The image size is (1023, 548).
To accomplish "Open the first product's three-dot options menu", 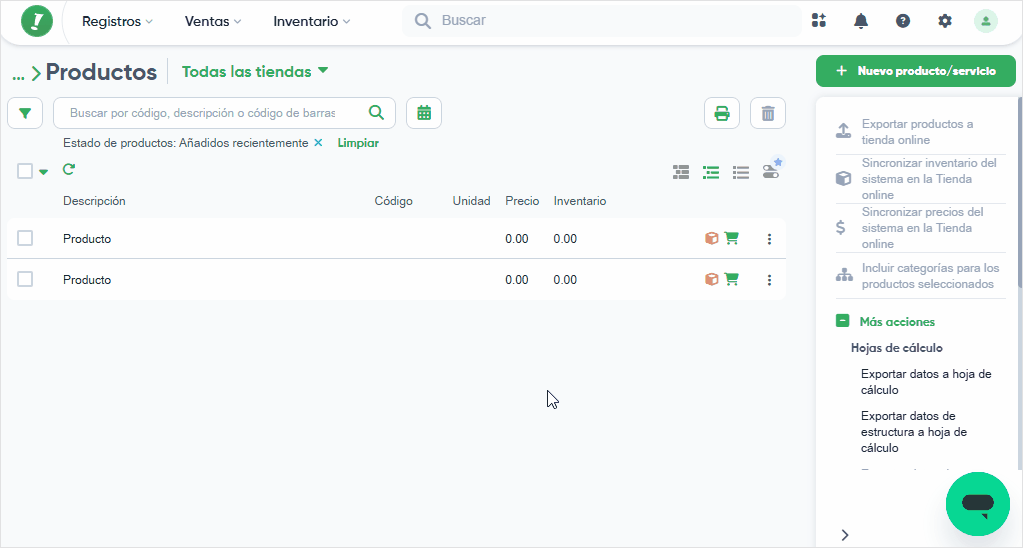I will point(769,239).
